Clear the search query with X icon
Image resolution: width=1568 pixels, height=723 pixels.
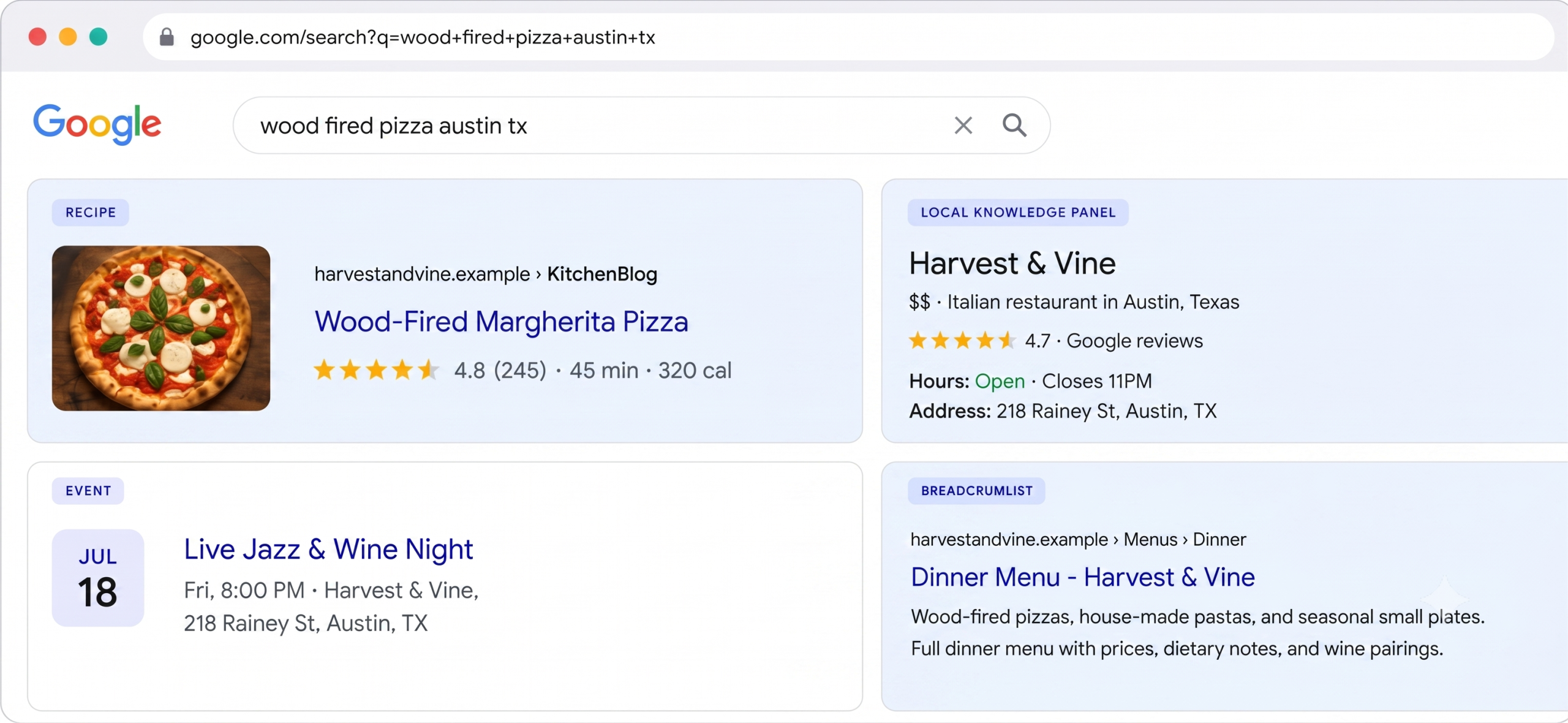(x=963, y=126)
